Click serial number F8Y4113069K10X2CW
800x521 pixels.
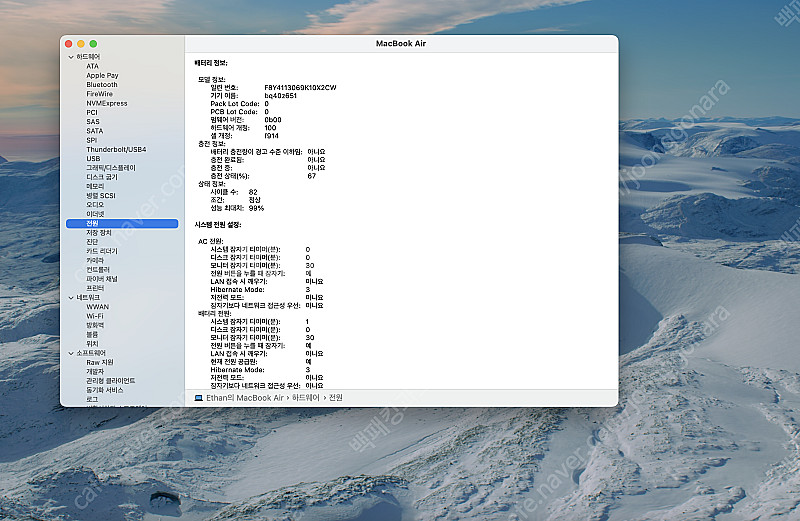pyautogui.click(x=300, y=88)
